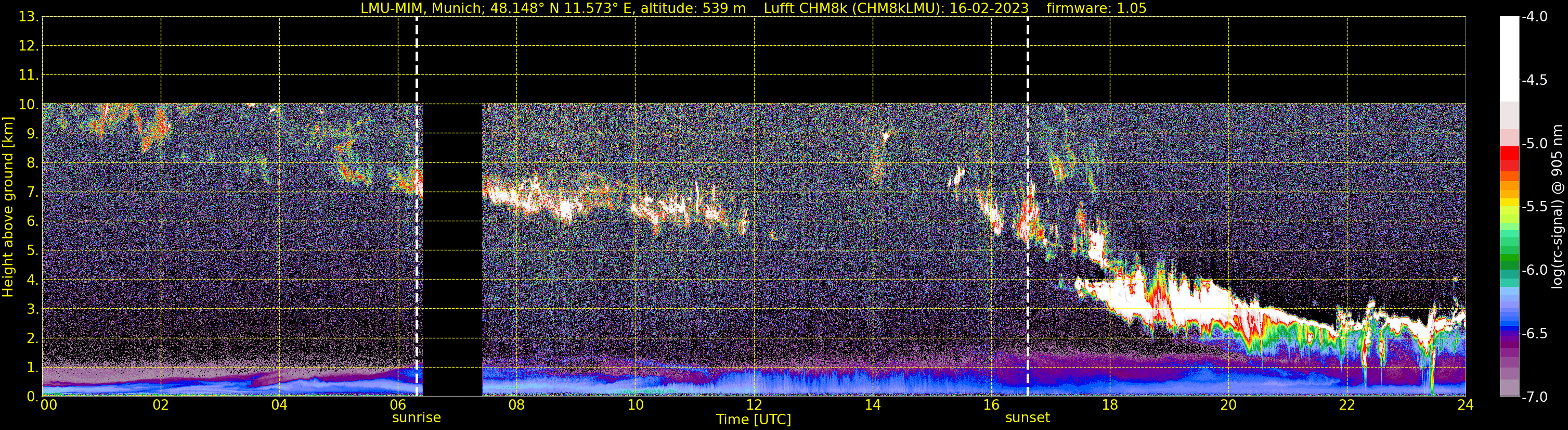Click the sunrise label below the time axis
The image size is (1568, 430).
point(417,418)
